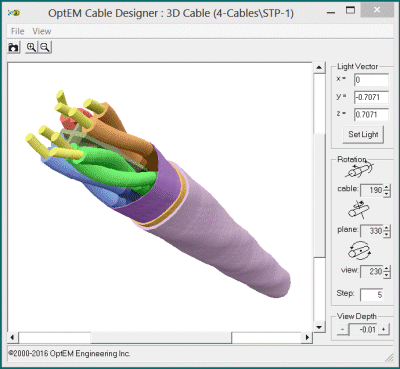
Task: Click the View Depth value field
Action: tap(363, 330)
